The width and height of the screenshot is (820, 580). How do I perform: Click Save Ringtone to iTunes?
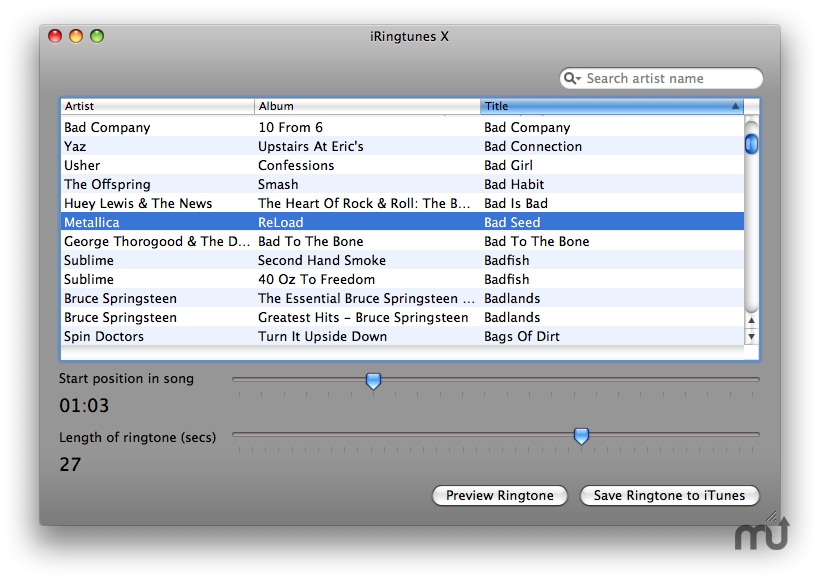click(669, 496)
